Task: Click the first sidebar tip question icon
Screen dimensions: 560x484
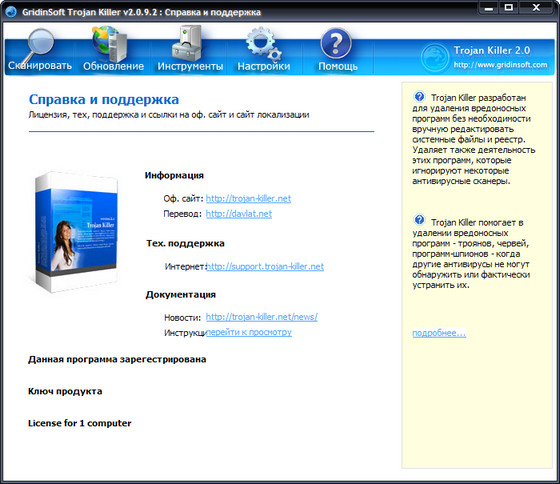Action: [419, 96]
